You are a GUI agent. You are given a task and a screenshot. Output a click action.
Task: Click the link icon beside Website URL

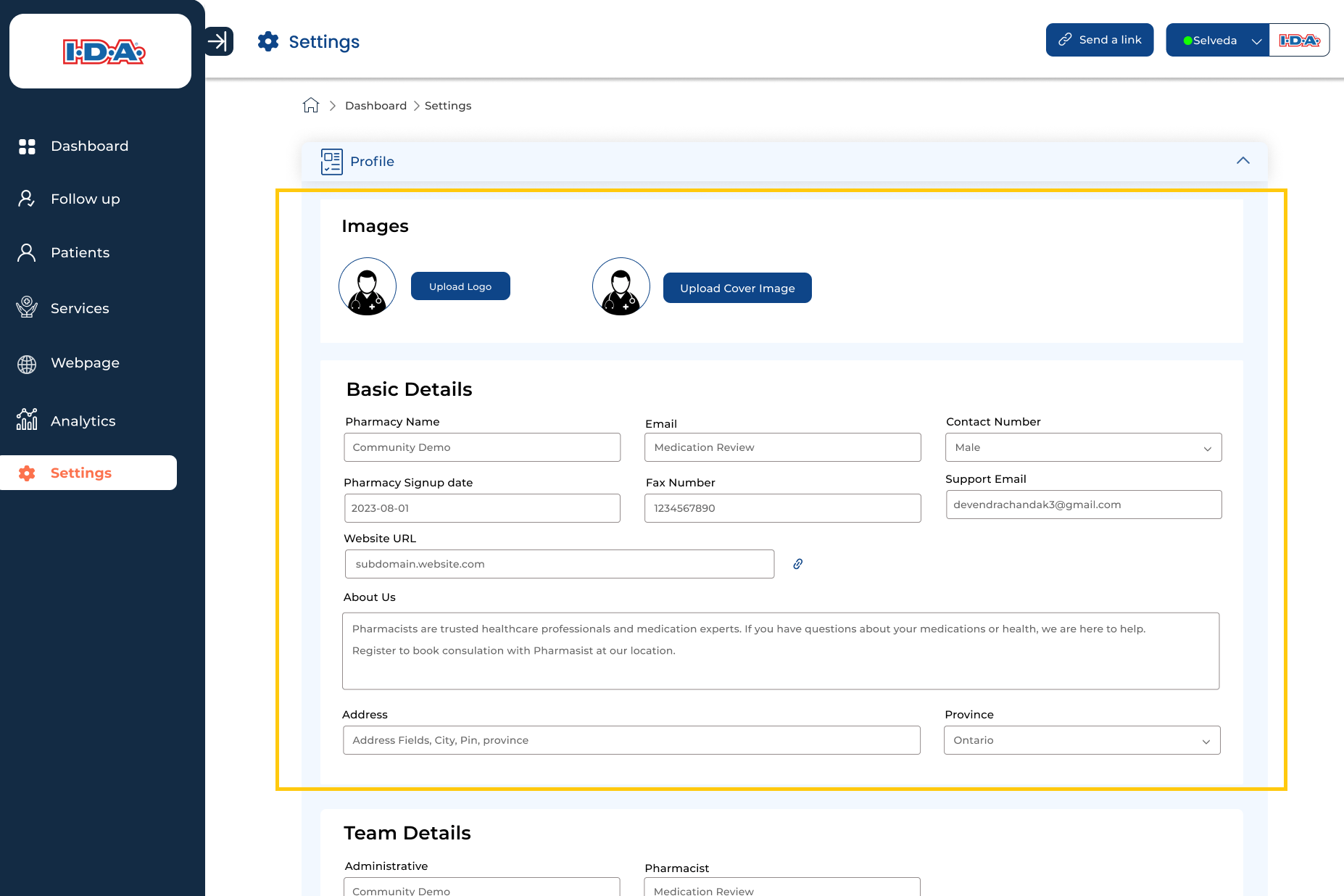click(x=797, y=564)
